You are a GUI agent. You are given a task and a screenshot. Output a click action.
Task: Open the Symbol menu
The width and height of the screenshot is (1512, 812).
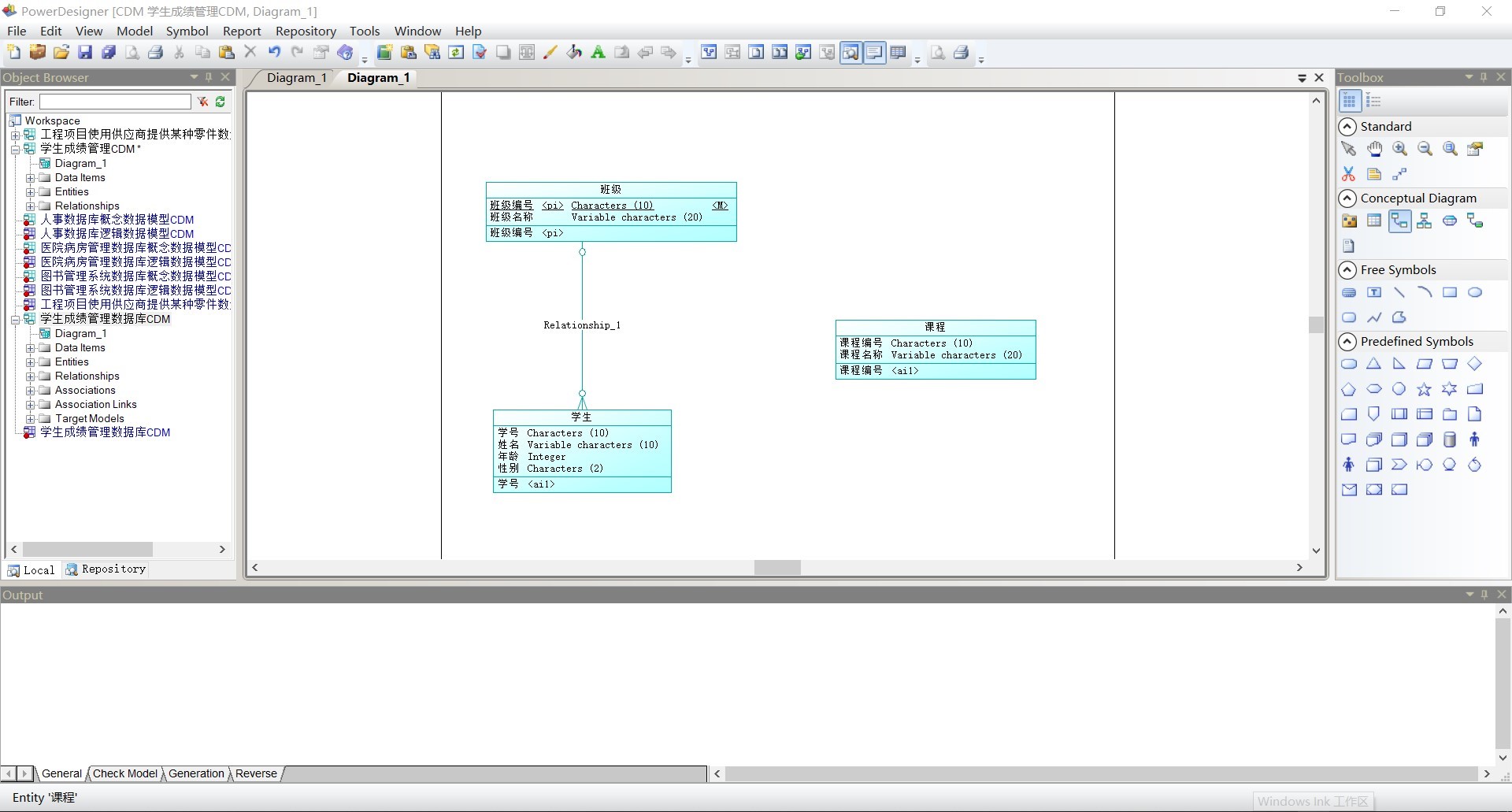click(187, 32)
